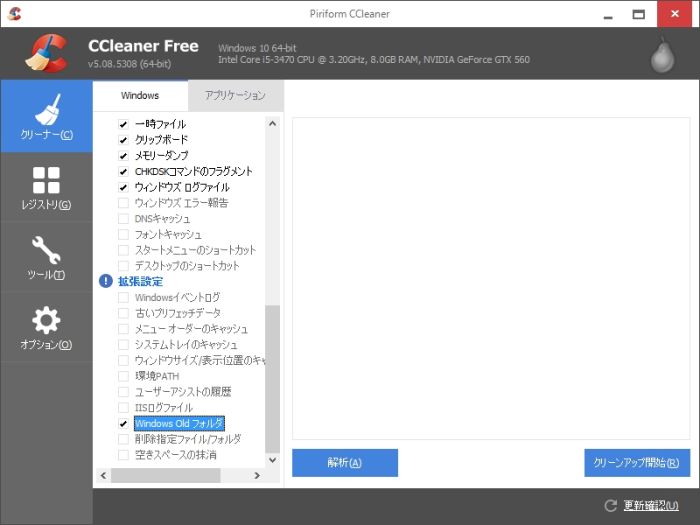Click the CCleaner logo in the header
Viewport: 700px width, 525px height.
point(46,55)
